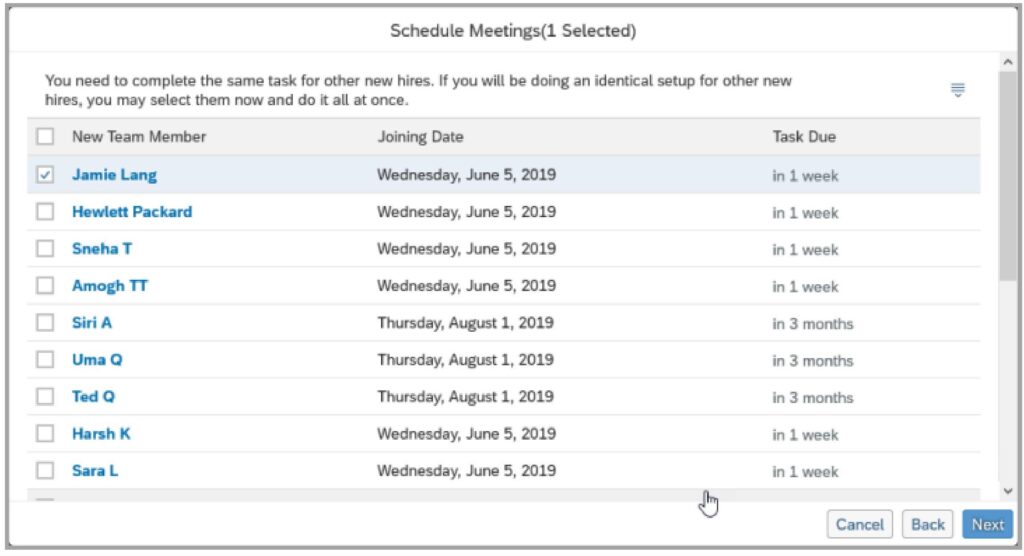This screenshot has height=556, width=1024.
Task: Open the Harsh K link
Action: [x=101, y=433]
